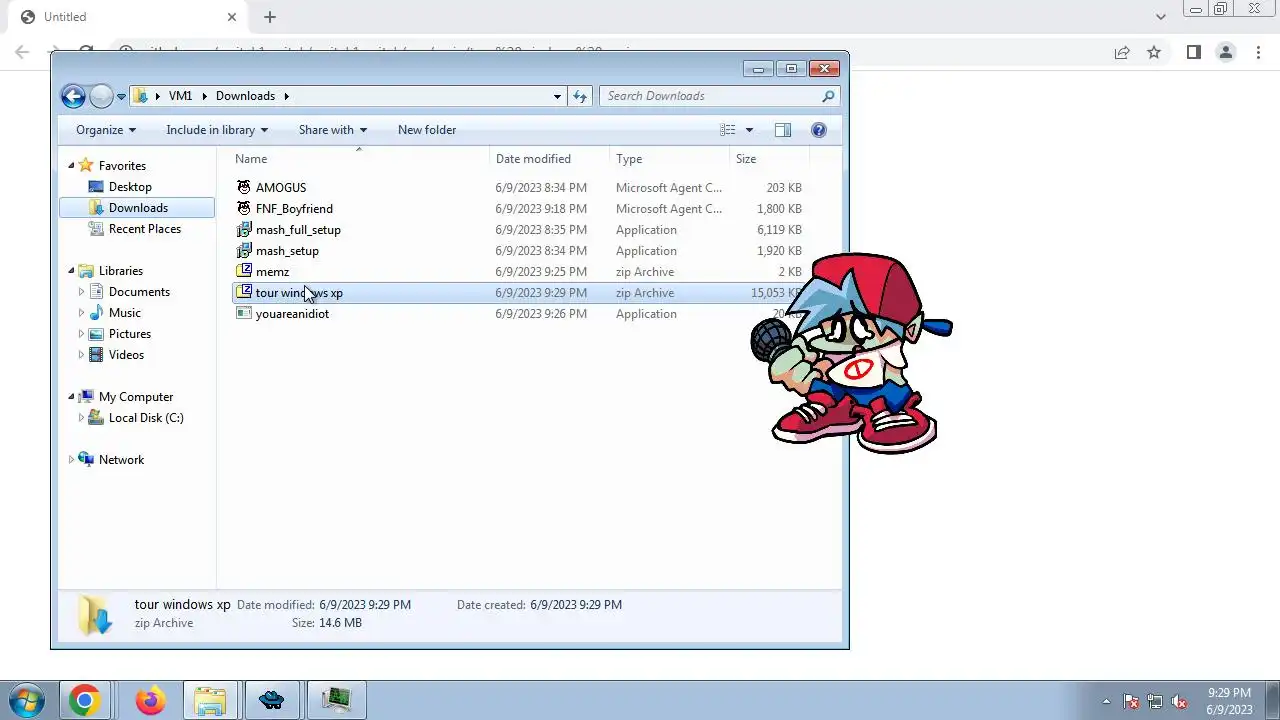Expand the Pictures library
Screen dimensions: 1280x720
(x=81, y=334)
